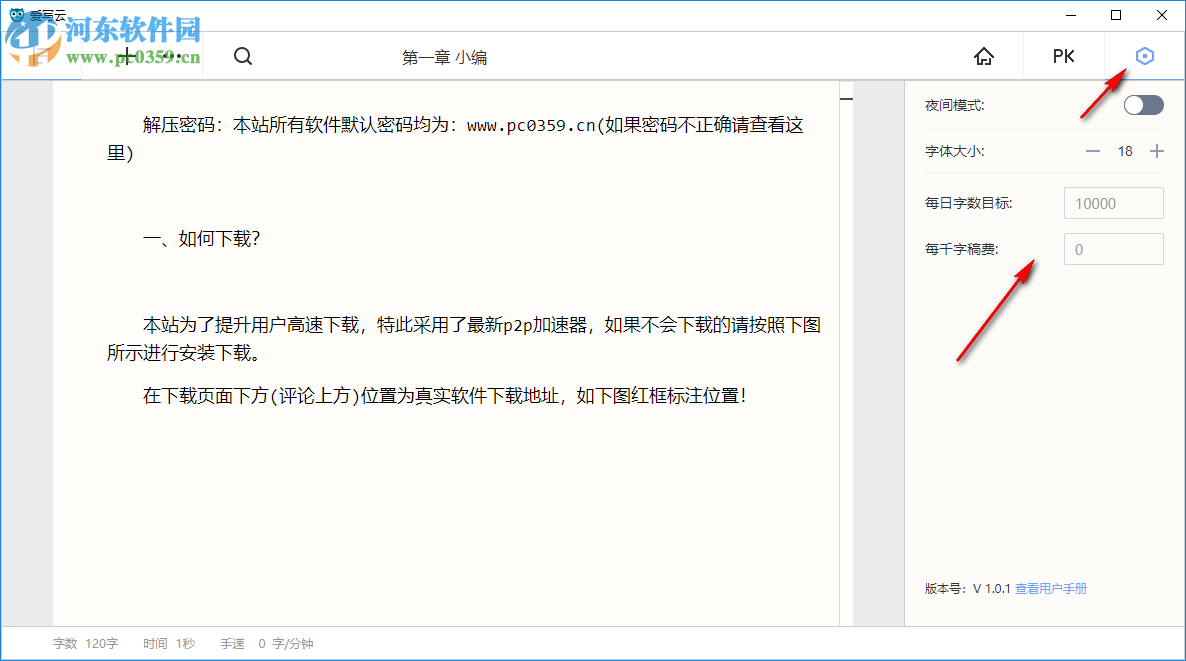Click the 每千字稿费 rate input field
The image size is (1186, 661).
pos(1113,248)
